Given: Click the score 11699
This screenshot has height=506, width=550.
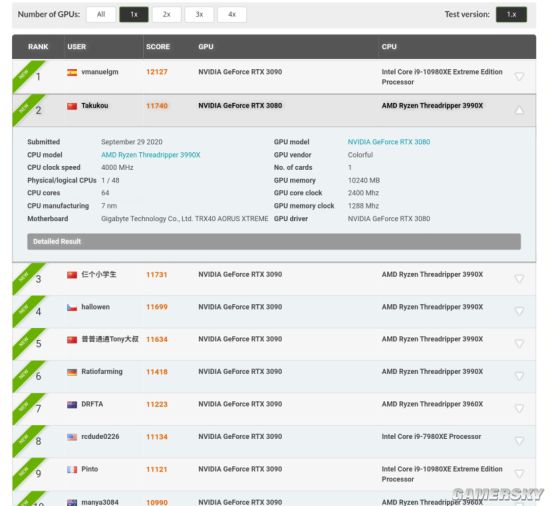Looking at the screenshot, I should pyautogui.click(x=157, y=307).
